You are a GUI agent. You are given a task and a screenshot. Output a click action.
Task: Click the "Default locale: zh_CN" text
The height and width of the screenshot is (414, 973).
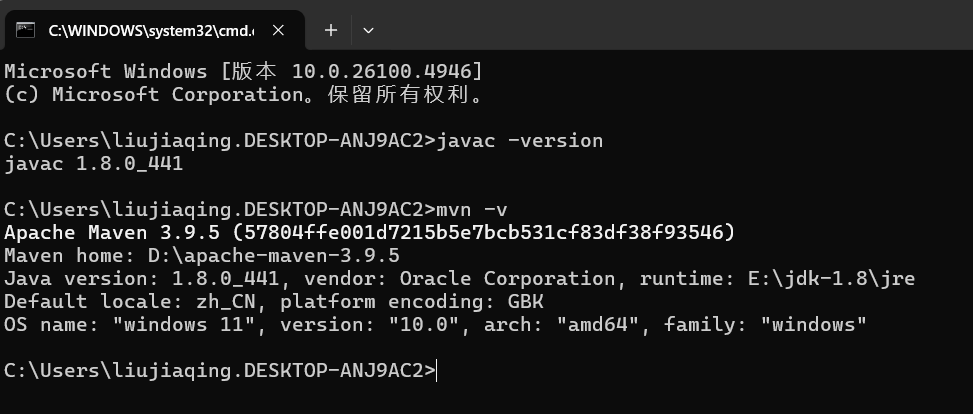pos(130,302)
